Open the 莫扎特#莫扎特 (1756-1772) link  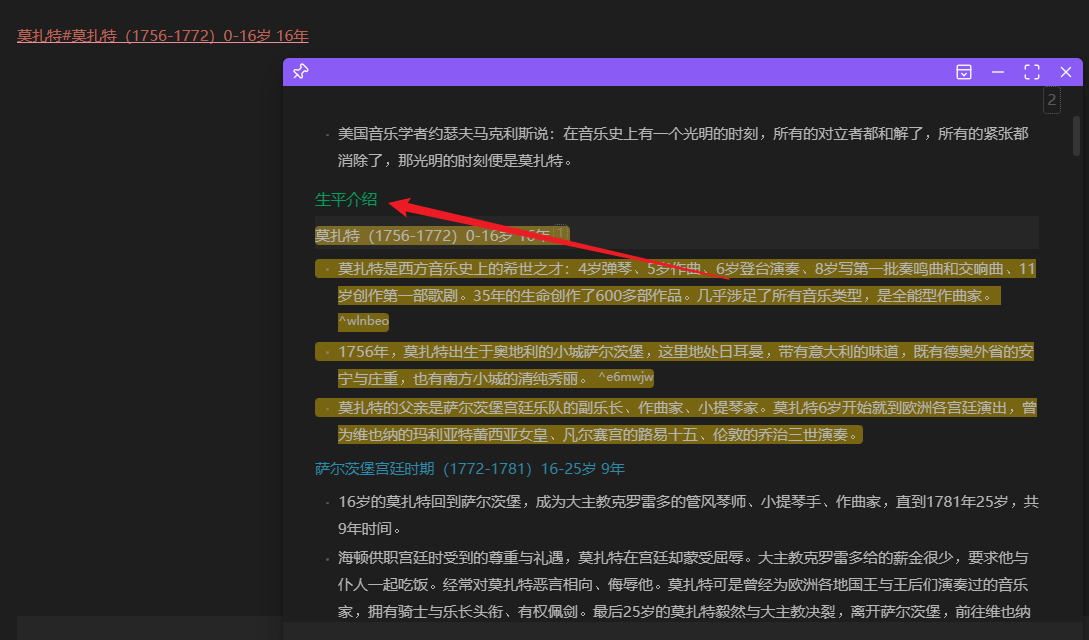point(162,36)
